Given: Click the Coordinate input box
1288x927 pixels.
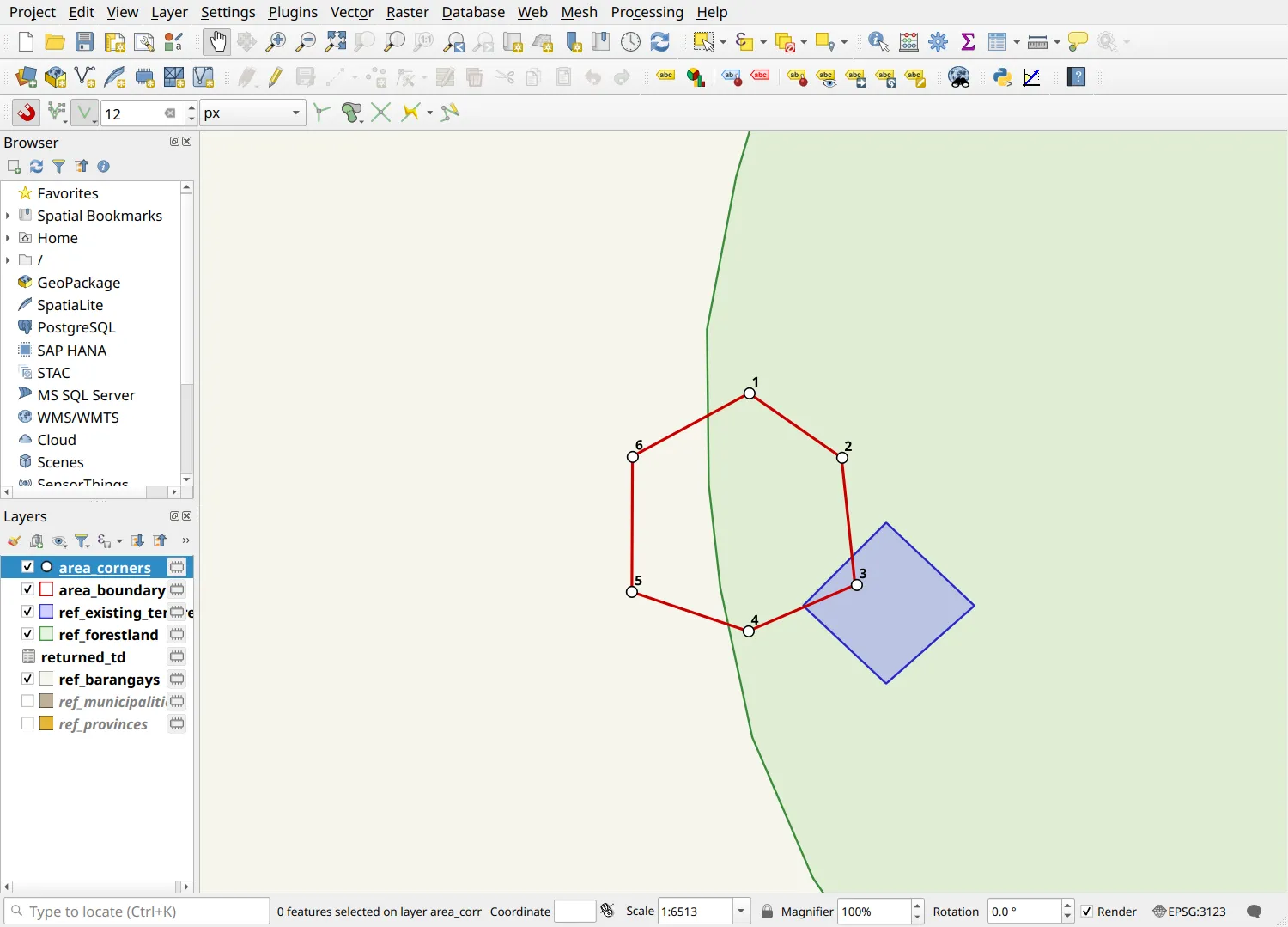Looking at the screenshot, I should click(x=574, y=912).
